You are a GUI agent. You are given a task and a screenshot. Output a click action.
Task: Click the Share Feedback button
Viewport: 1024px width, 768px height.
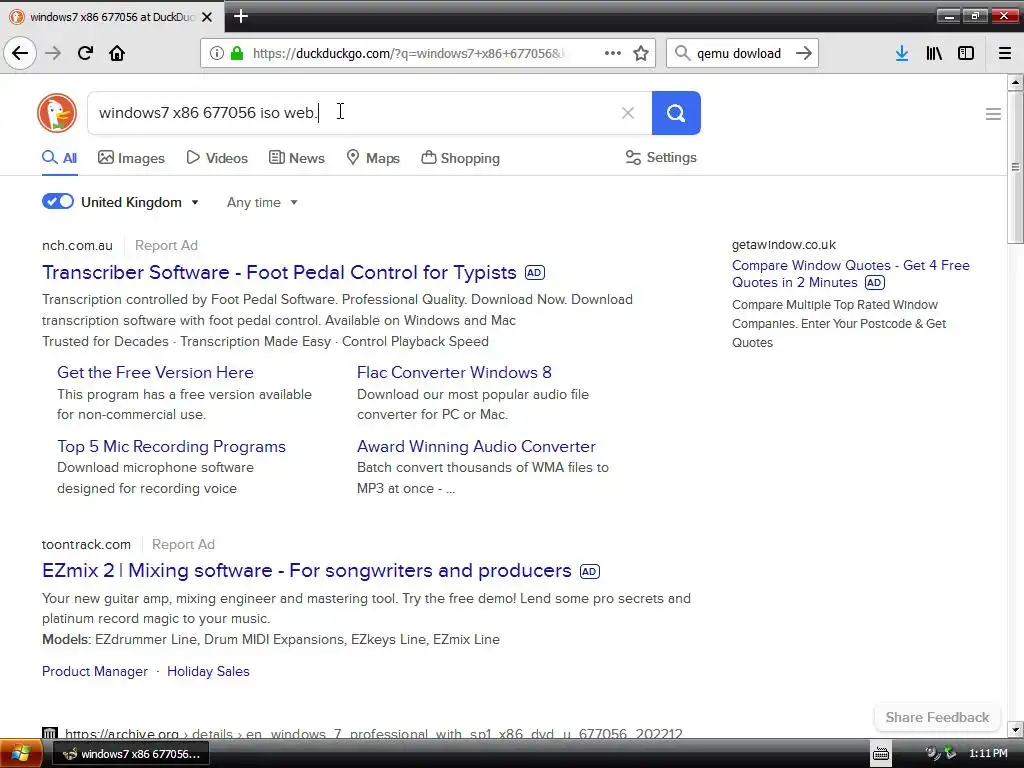[937, 717]
